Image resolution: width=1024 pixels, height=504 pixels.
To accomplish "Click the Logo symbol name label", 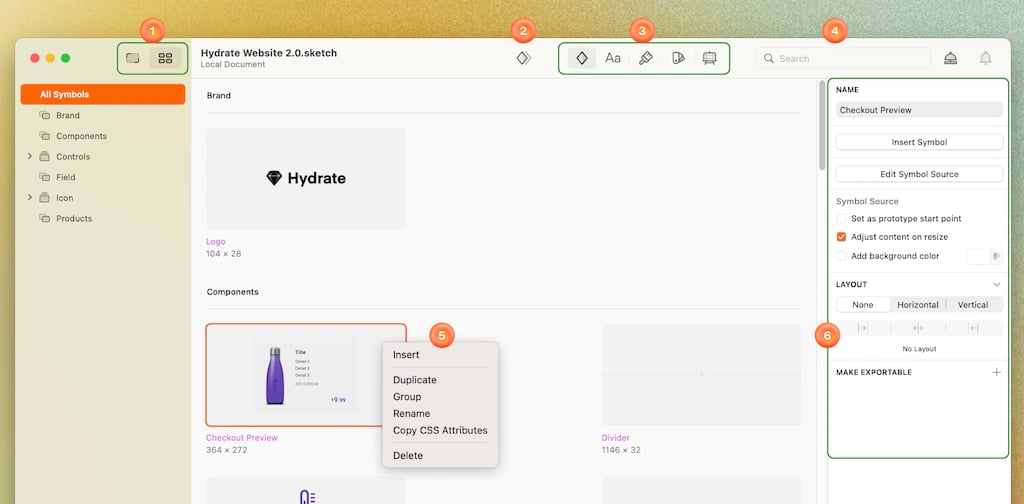I will tap(216, 242).
